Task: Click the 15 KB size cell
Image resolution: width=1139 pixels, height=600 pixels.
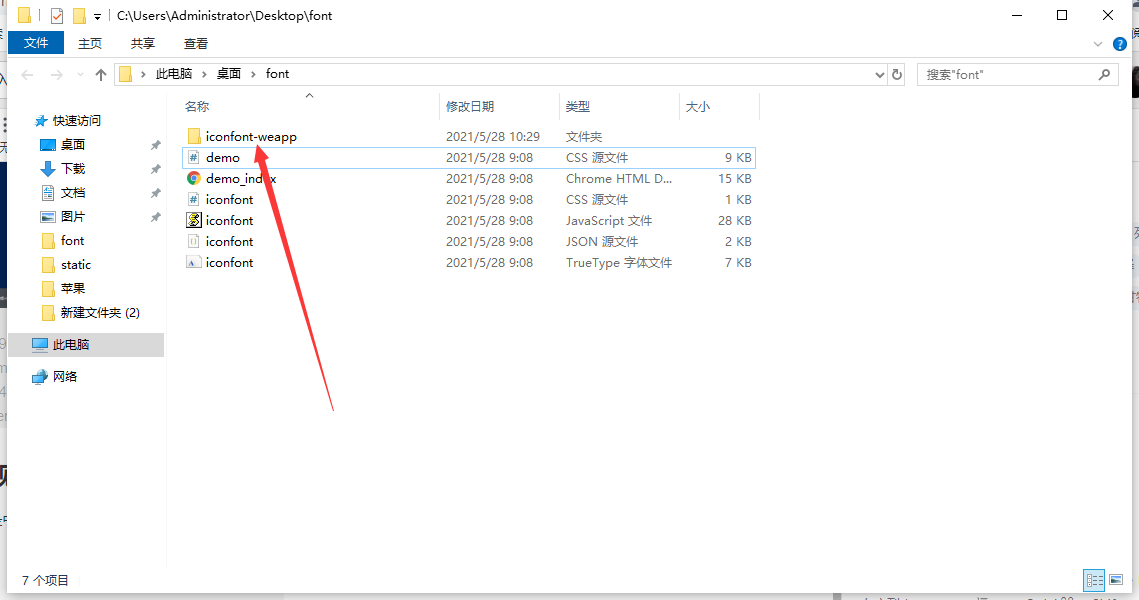Action: (734, 178)
